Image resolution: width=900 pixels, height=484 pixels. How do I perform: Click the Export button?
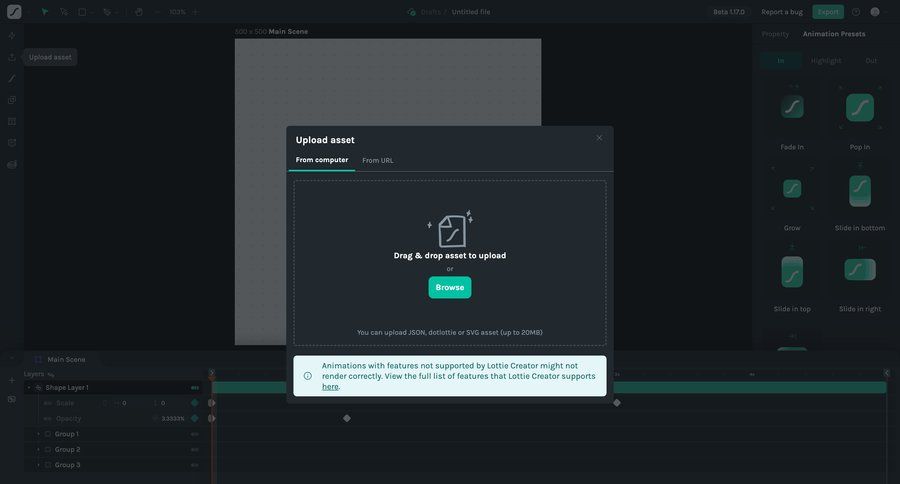(x=828, y=12)
